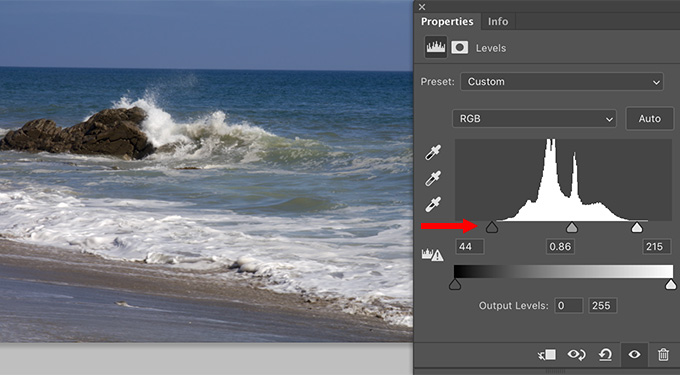The width and height of the screenshot is (680, 375).
Task: Select the white point eyedropper
Action: 433,204
